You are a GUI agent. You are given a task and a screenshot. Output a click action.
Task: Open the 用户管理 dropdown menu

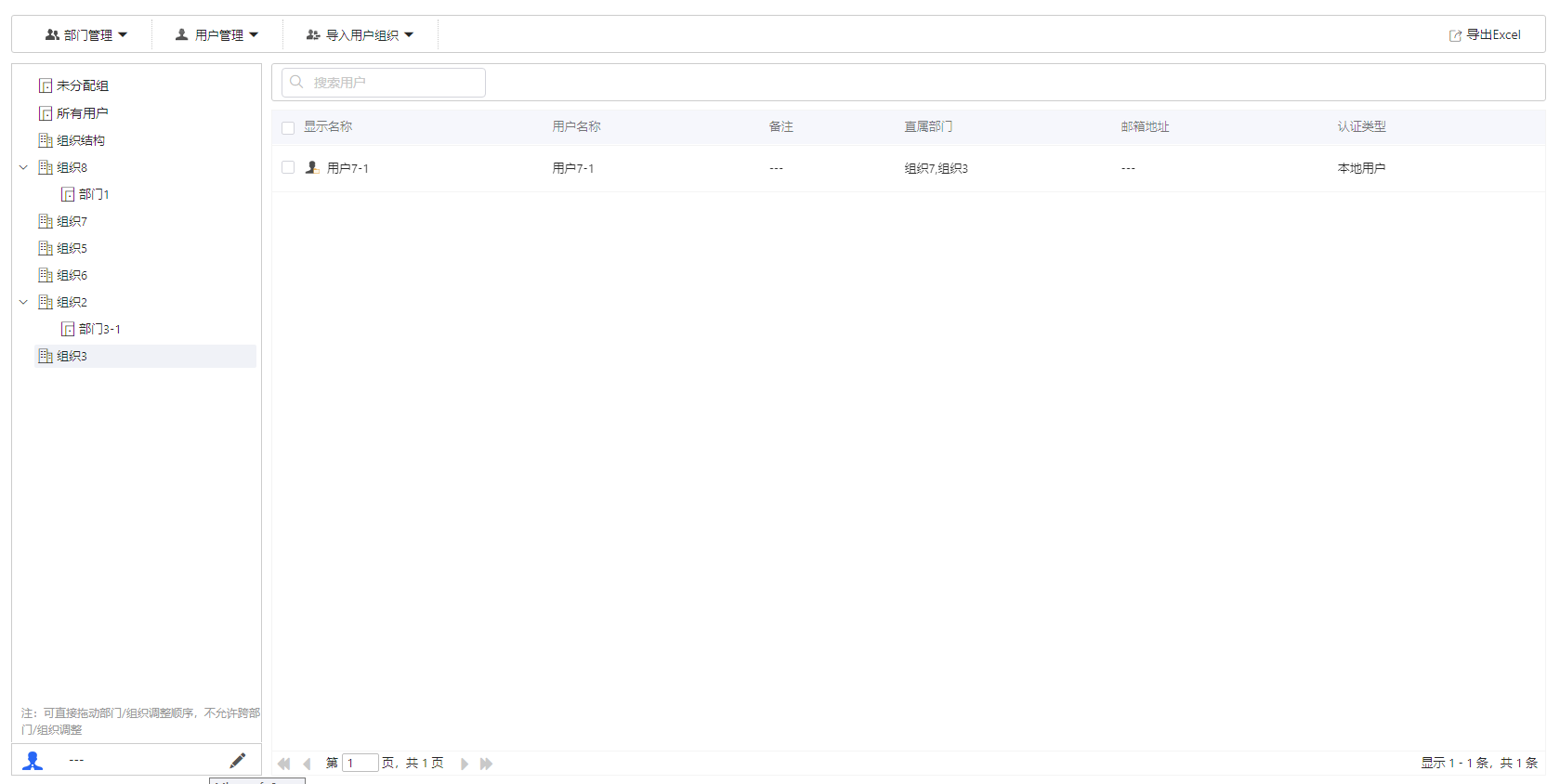217,35
